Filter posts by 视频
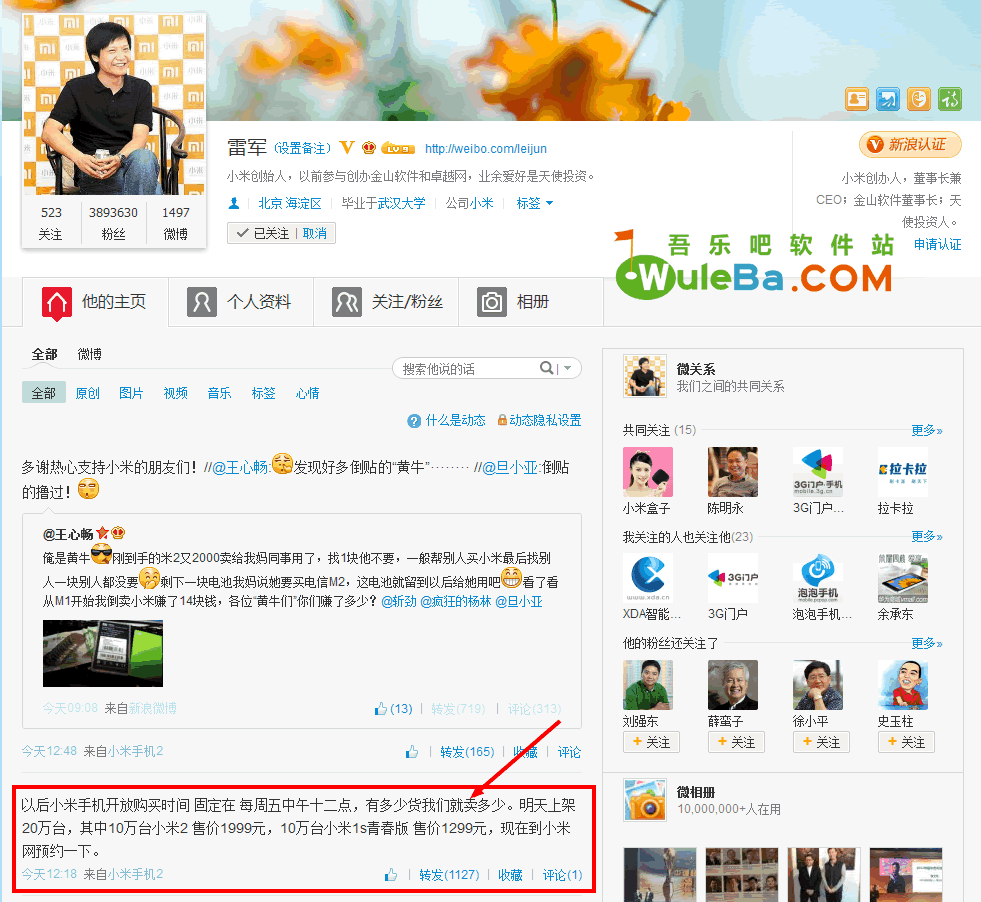Image resolution: width=981 pixels, height=902 pixels. point(176,393)
